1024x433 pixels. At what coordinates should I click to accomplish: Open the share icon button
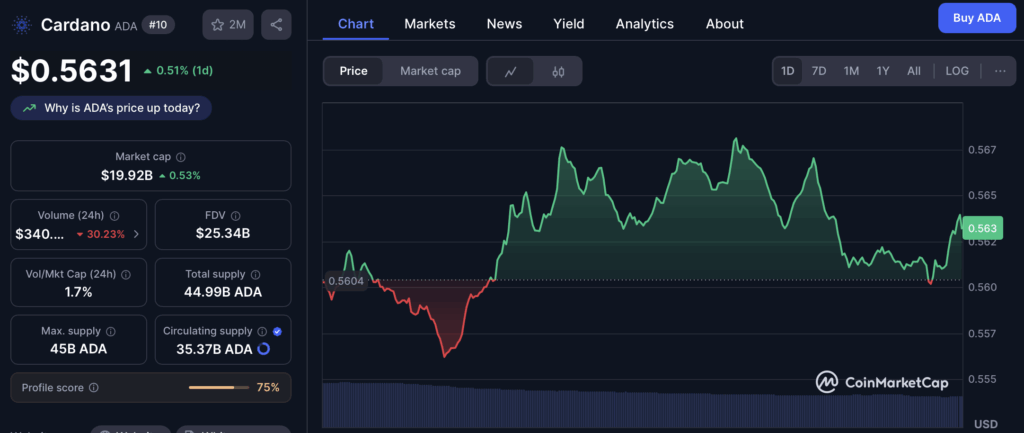click(276, 25)
